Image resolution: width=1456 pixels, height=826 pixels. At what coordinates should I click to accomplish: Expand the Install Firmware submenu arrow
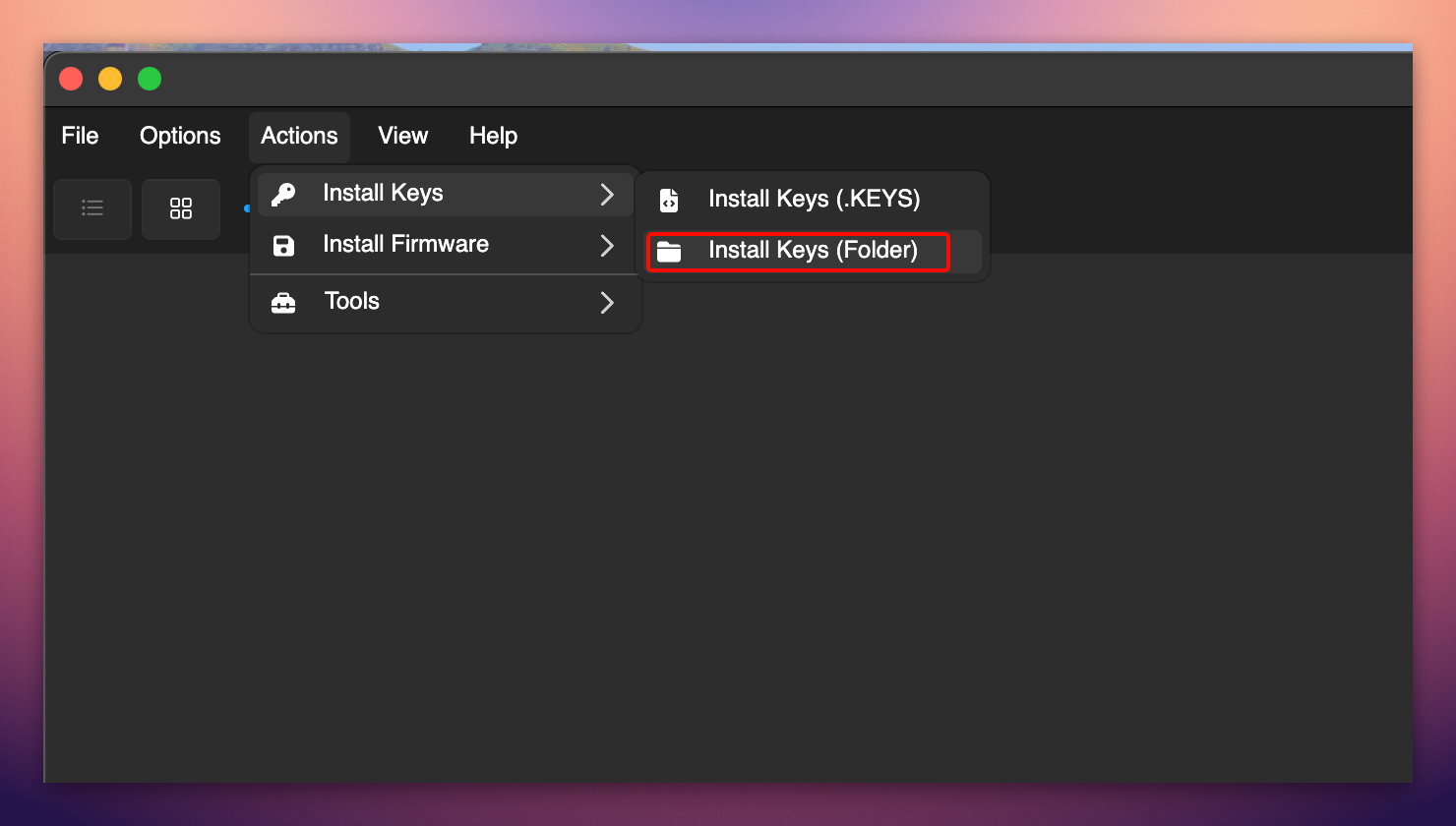[x=607, y=246]
